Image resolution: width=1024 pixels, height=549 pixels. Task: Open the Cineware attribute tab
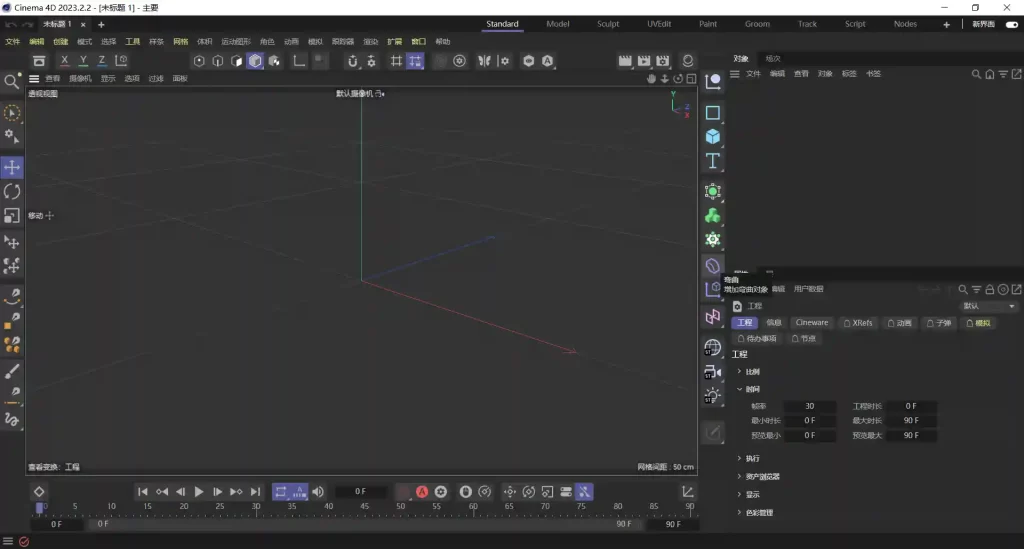(811, 323)
